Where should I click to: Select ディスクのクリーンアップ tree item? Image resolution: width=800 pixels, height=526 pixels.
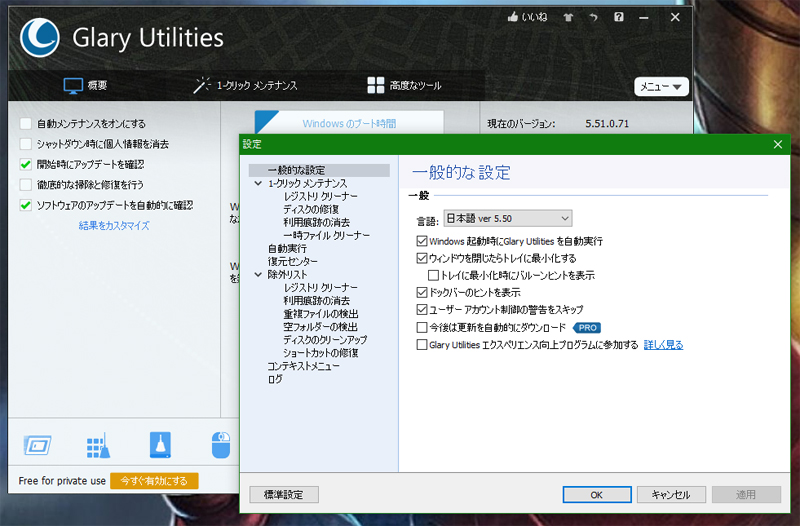[325, 340]
